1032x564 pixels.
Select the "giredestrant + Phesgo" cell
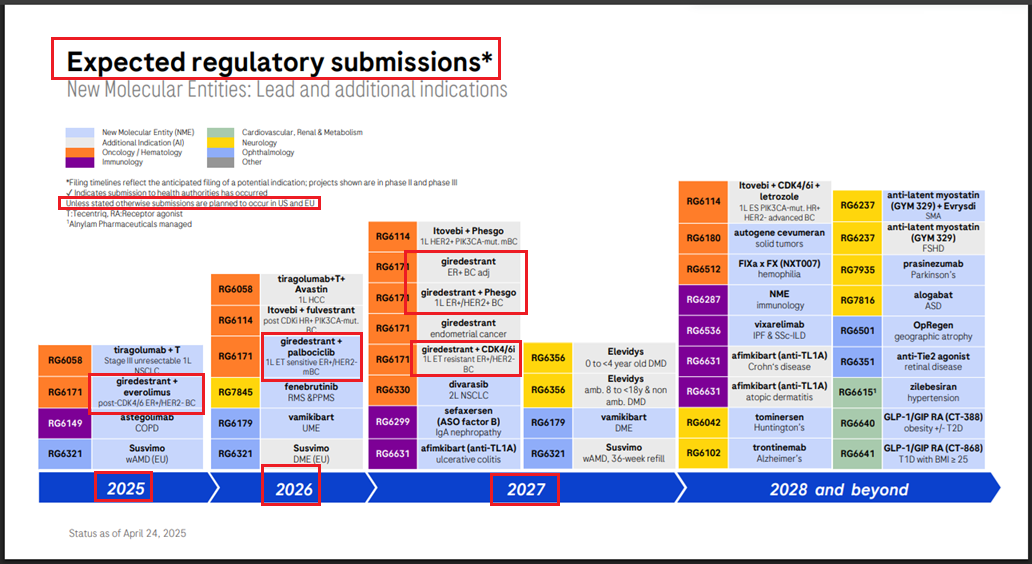pyautogui.click(x=469, y=297)
